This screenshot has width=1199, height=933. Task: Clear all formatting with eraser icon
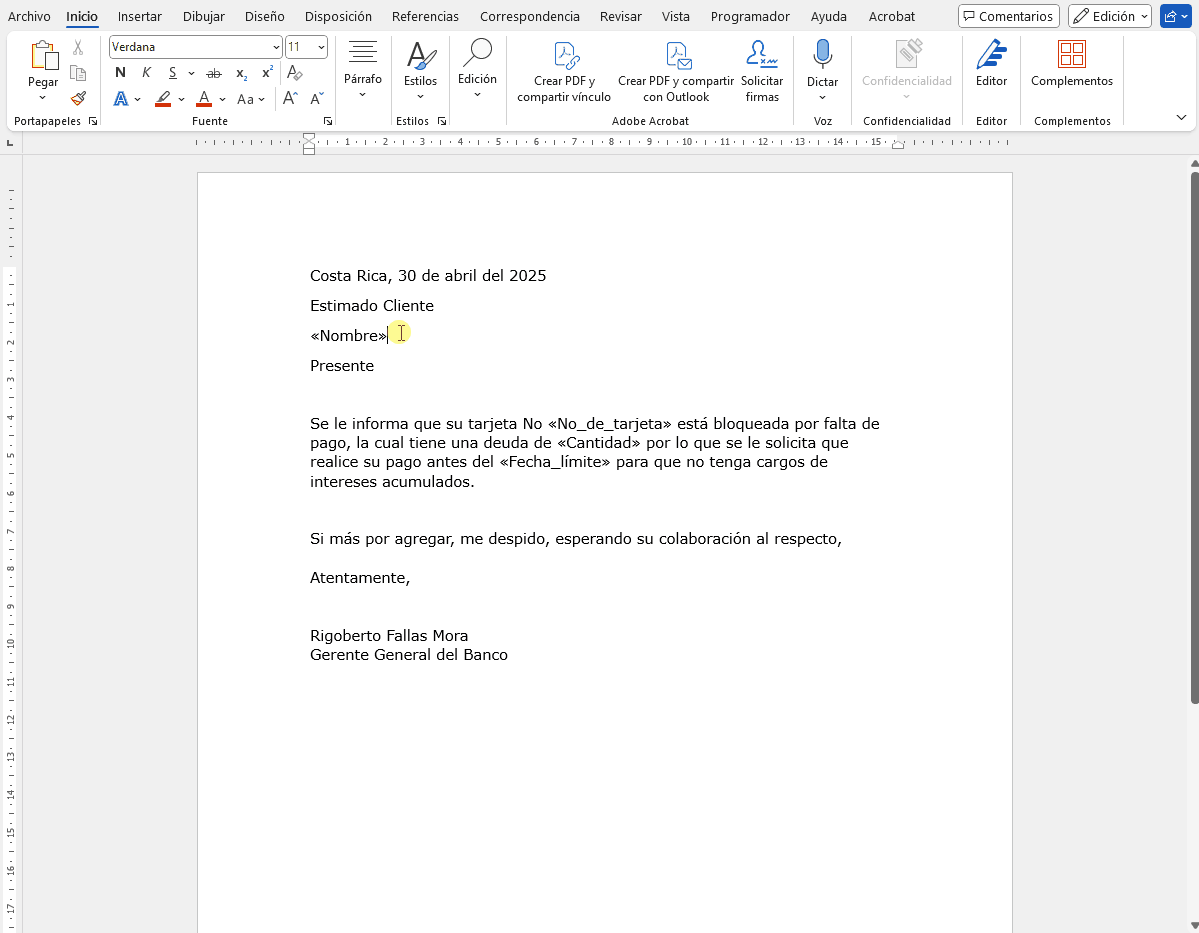click(294, 73)
